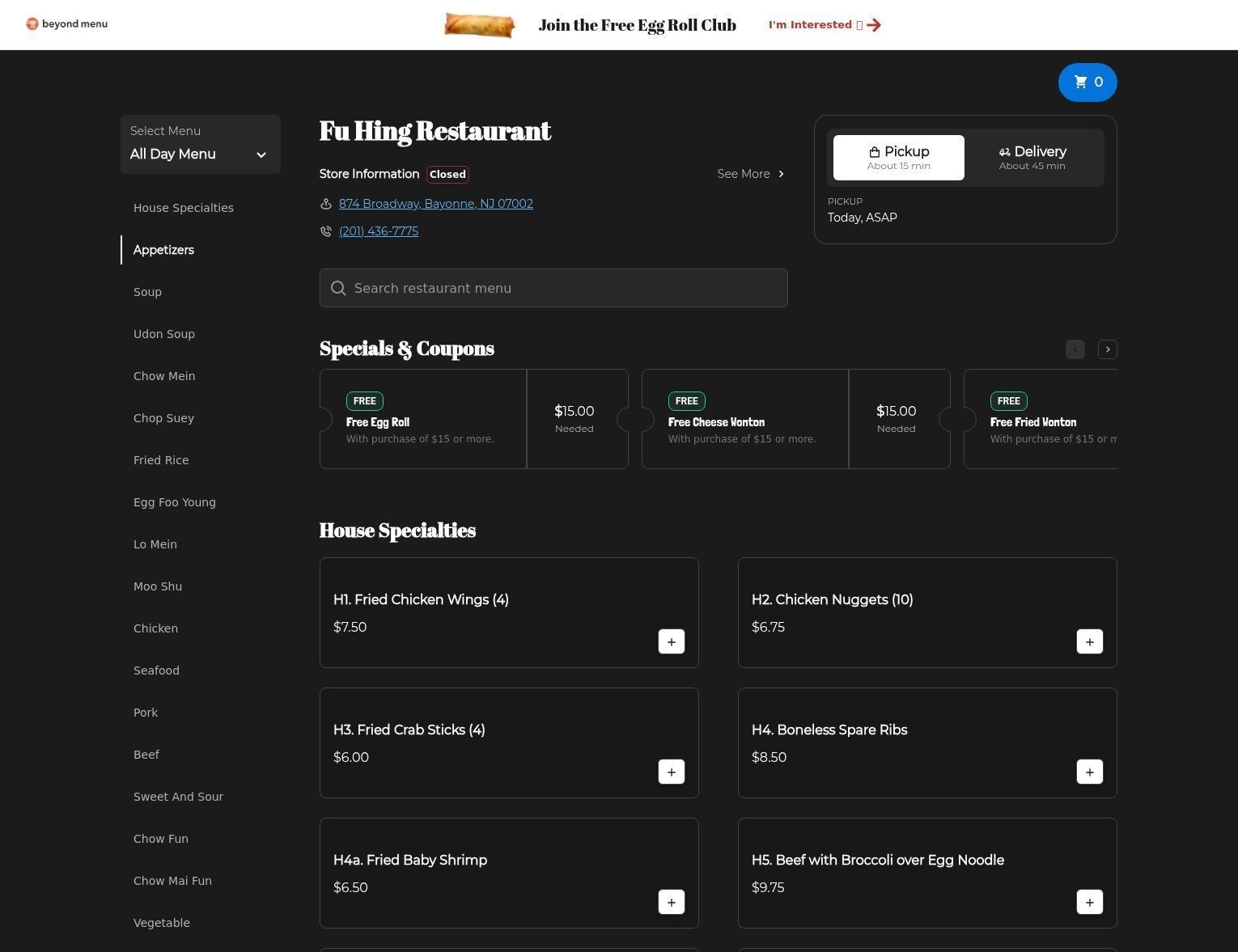Viewport: 1238px width, 952px height.
Task: Add H2 Chicken Nuggets using plus icon
Action: click(x=1089, y=641)
